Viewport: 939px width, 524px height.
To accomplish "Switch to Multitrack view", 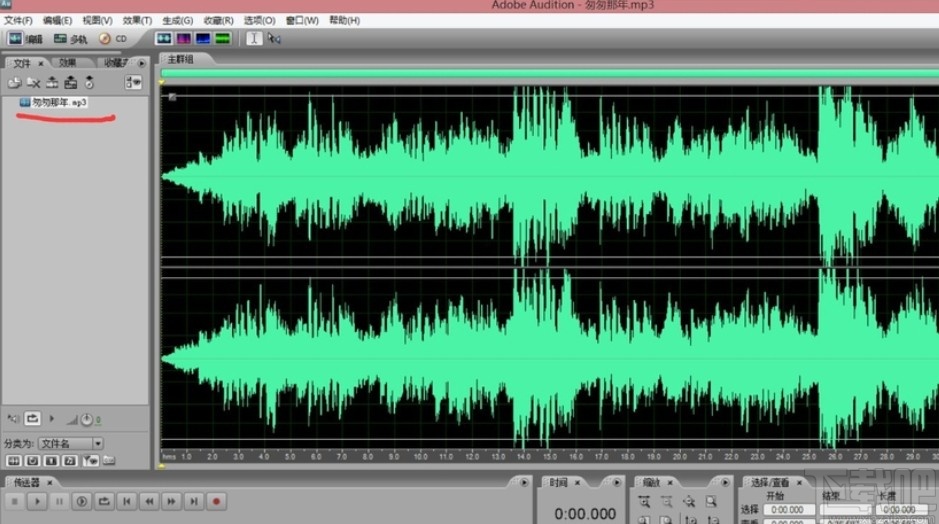I will pos(70,39).
